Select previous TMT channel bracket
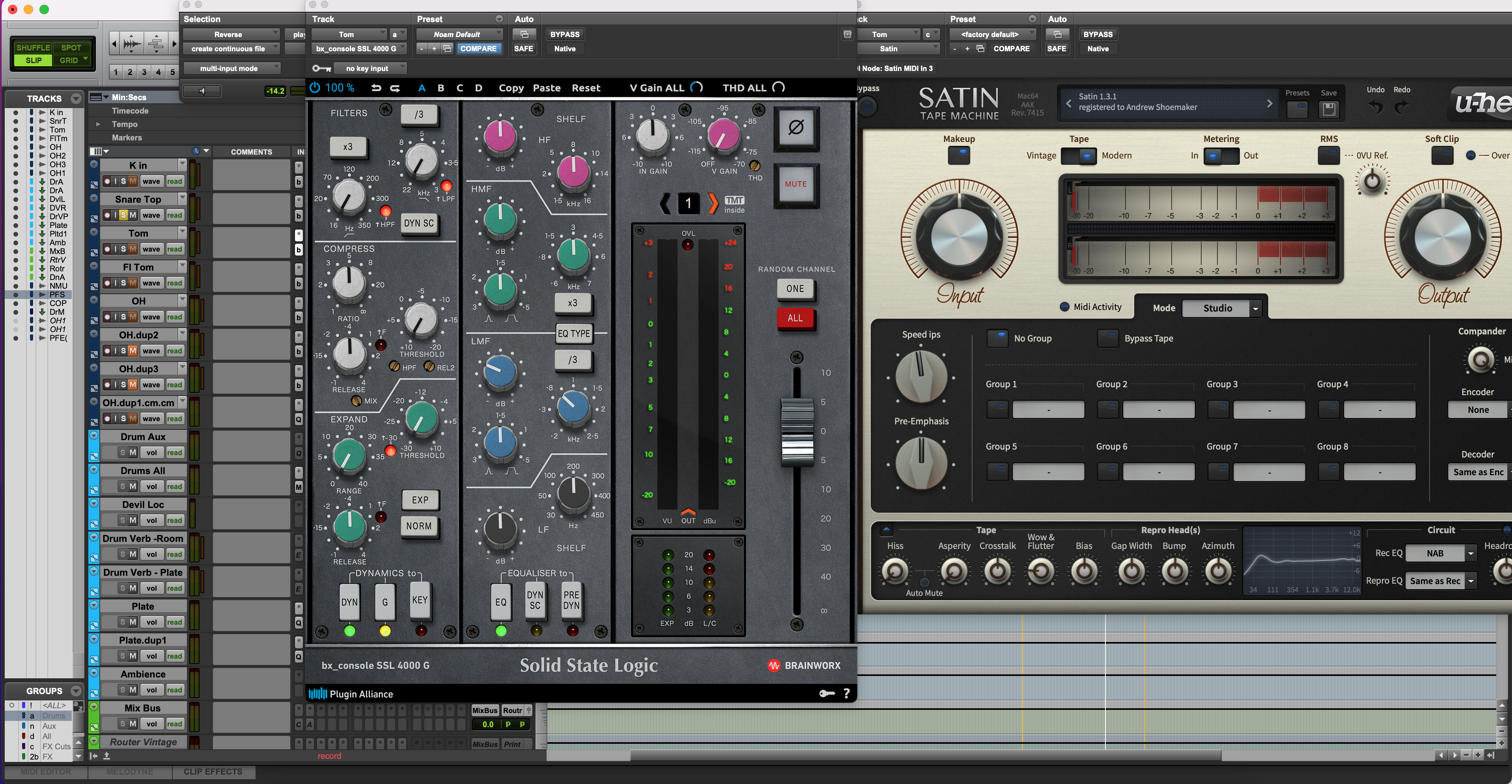 click(665, 203)
